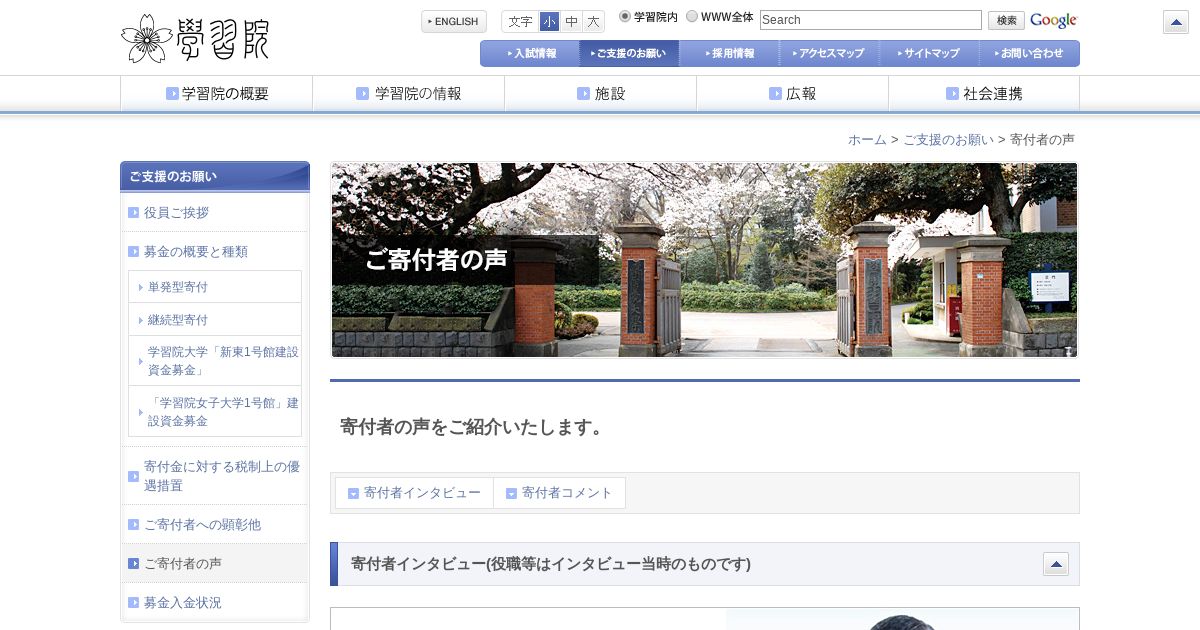Image resolution: width=1200 pixels, height=630 pixels.
Task: Open 施設 main menu
Action: click(x=600, y=94)
